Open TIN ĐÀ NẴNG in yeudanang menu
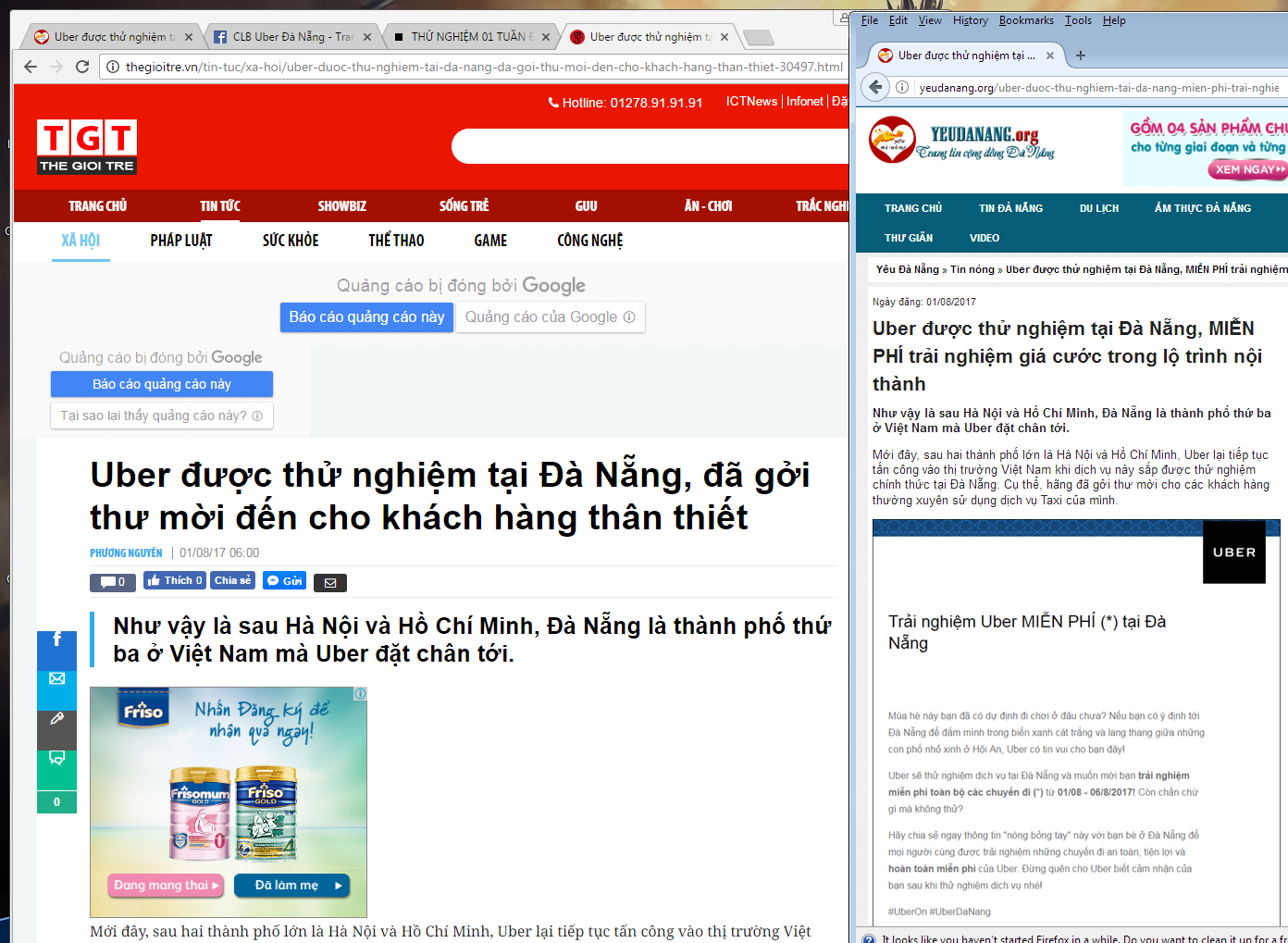The height and width of the screenshot is (943, 1288). [x=1010, y=208]
